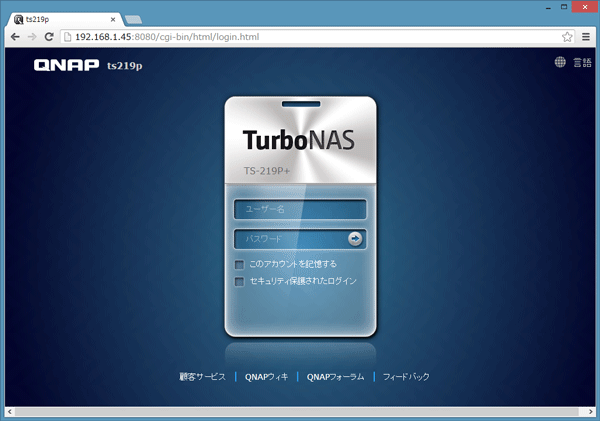
Task: Open the QNAPウィキ link
Action: tap(266, 377)
